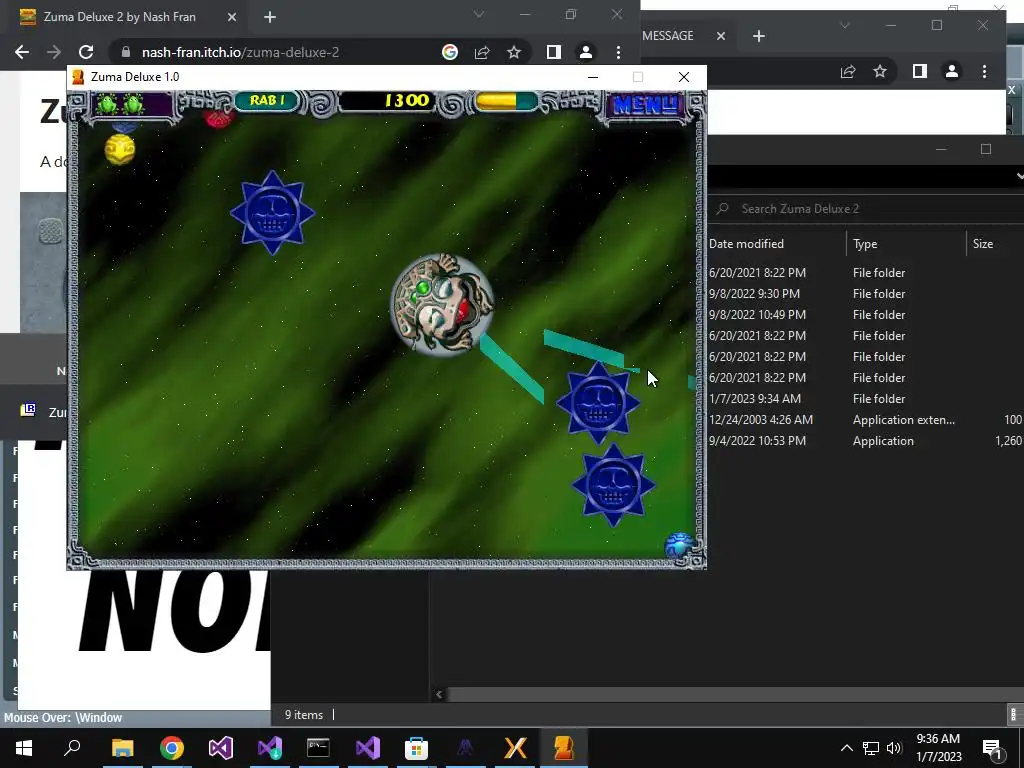This screenshot has height=768, width=1024.
Task: Click the yellow ball in the game
Action: click(120, 149)
